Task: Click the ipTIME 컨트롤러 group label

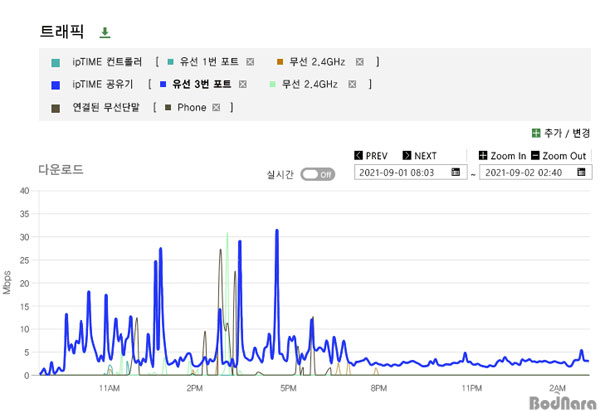Action: tap(107, 62)
